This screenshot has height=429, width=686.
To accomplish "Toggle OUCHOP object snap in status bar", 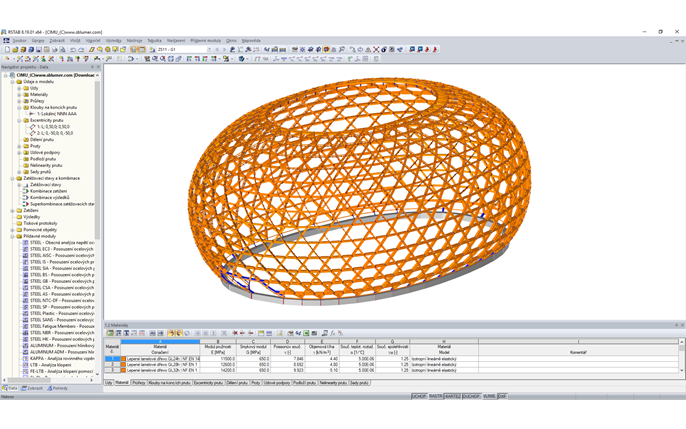I will [471, 396].
